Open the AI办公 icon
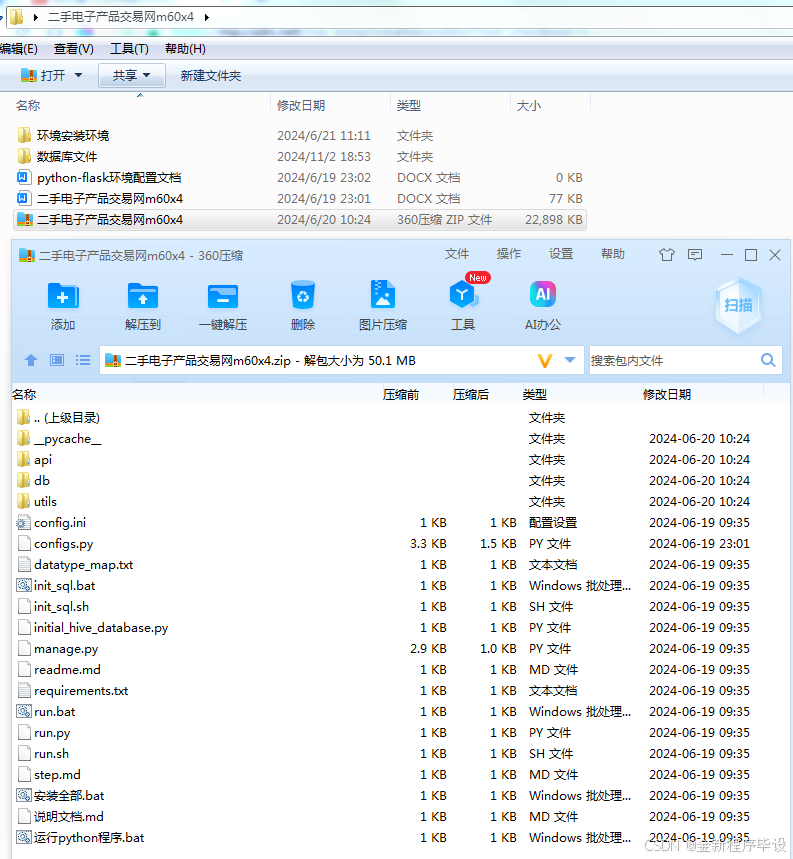793x859 pixels. [x=543, y=295]
